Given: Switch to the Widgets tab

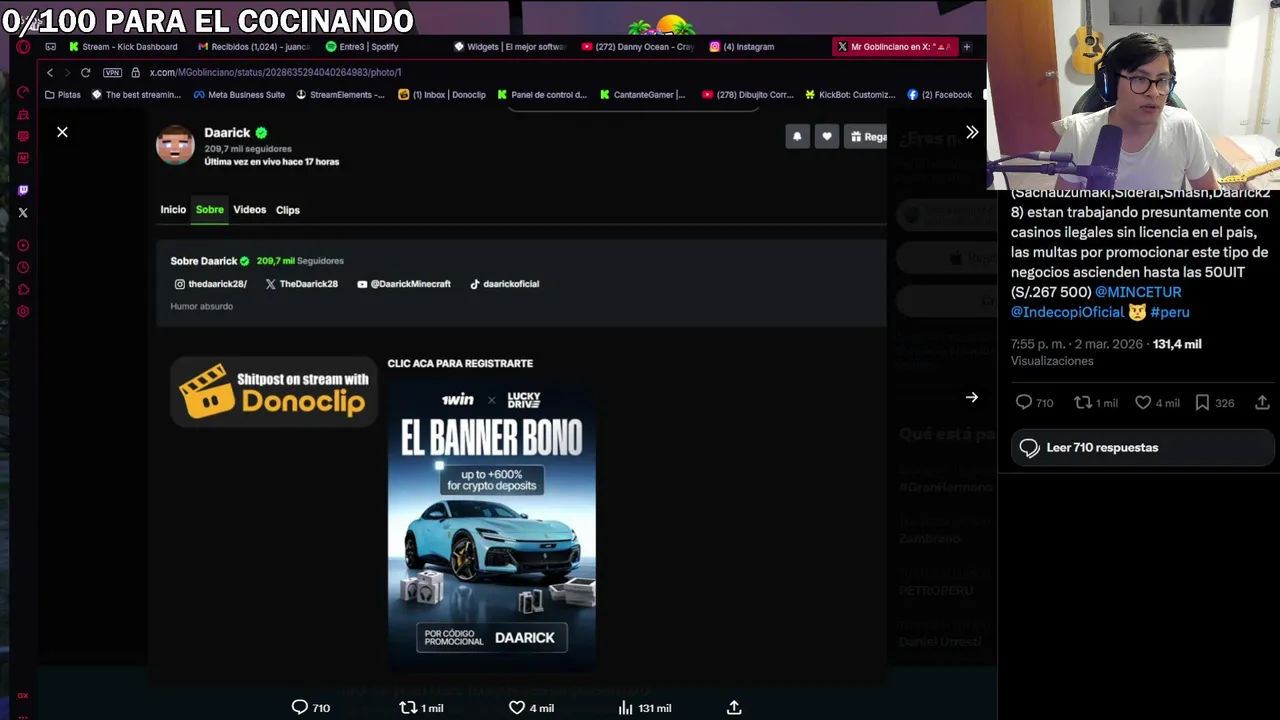Looking at the screenshot, I should 509,46.
